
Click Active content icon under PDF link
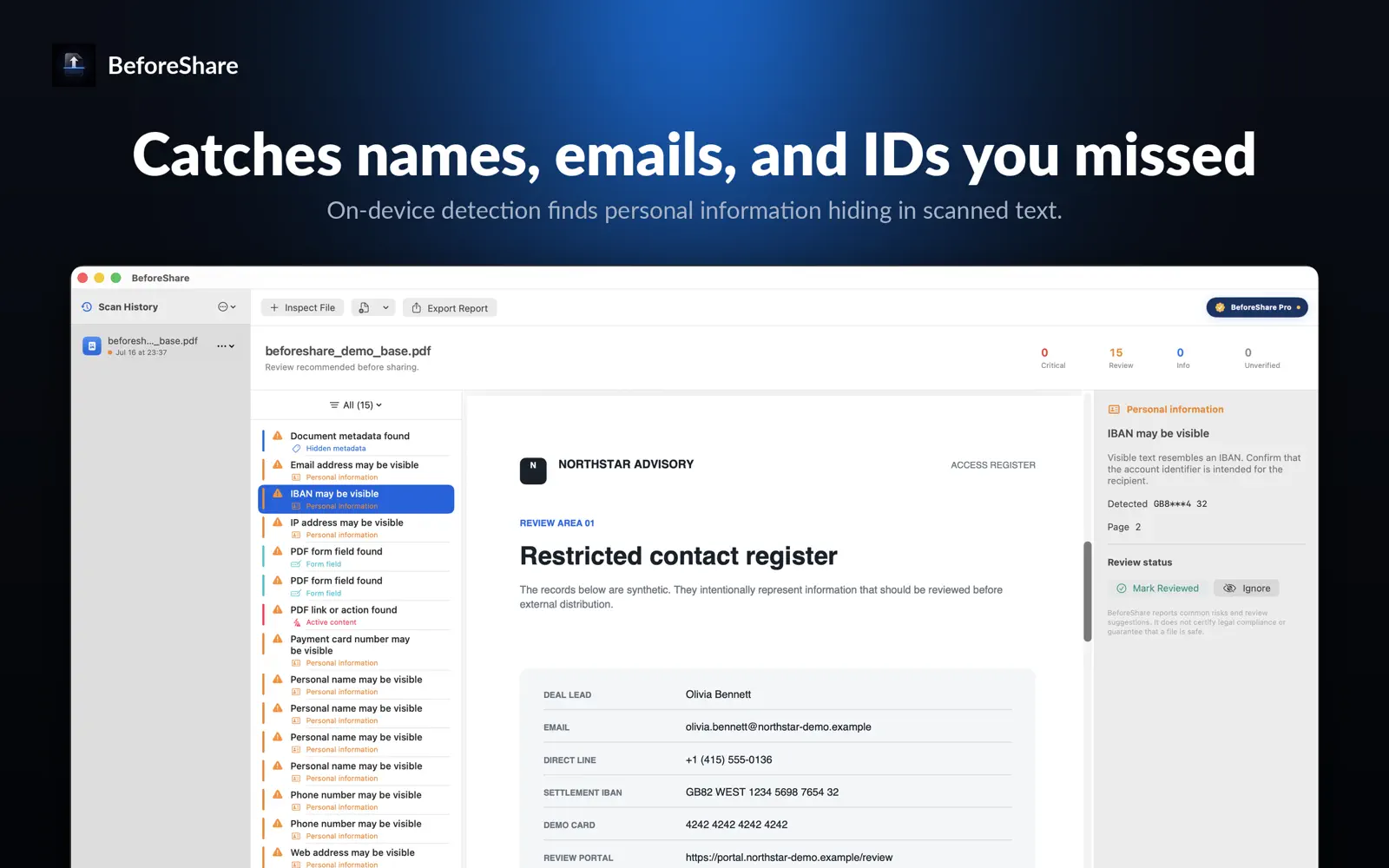point(296,622)
